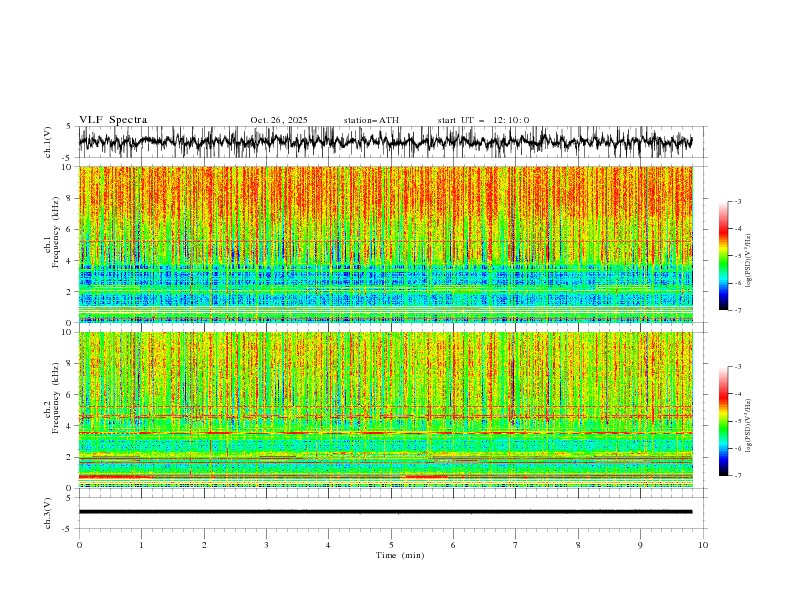Click the "-5" tick of ch.3(V) axis
The image size is (792, 612).
point(68,529)
